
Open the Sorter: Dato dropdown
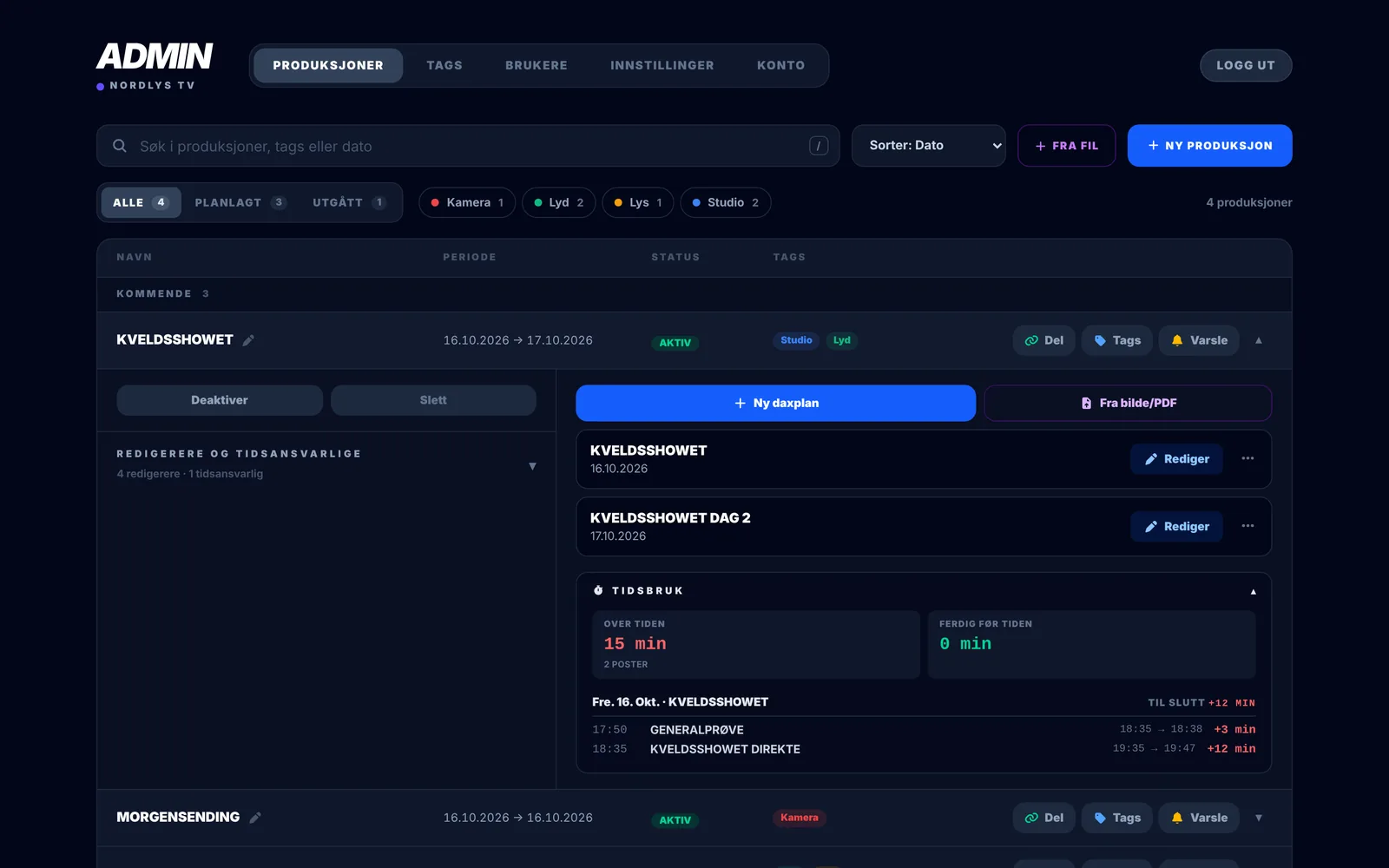(x=929, y=146)
